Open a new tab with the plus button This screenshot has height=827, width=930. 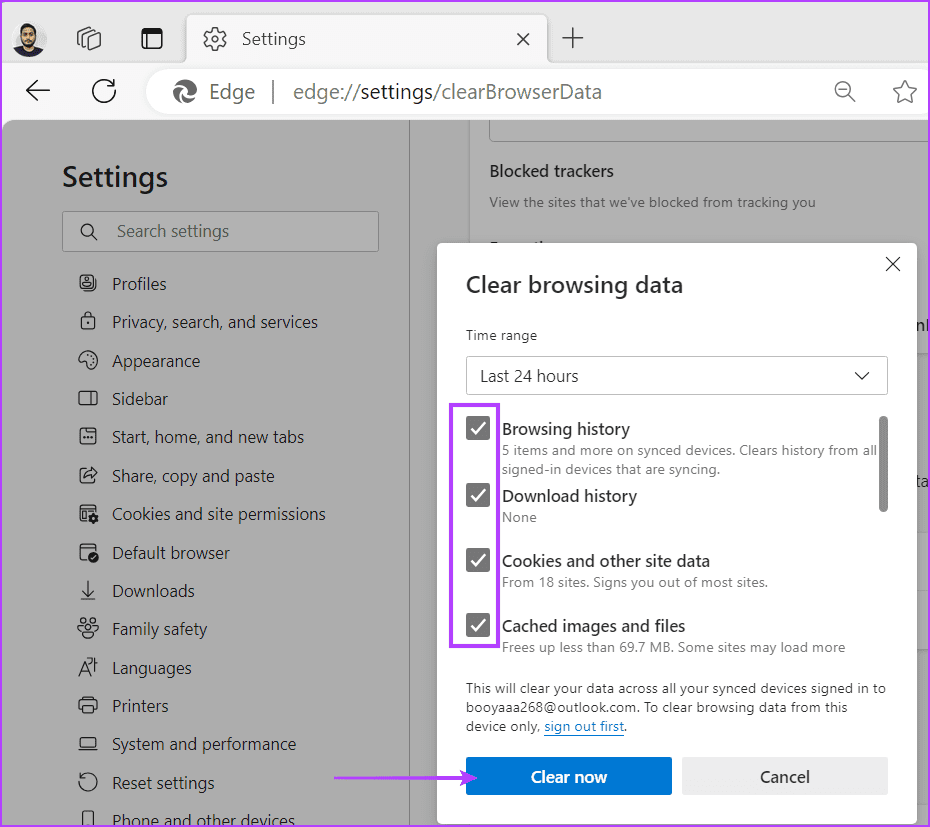click(x=573, y=39)
